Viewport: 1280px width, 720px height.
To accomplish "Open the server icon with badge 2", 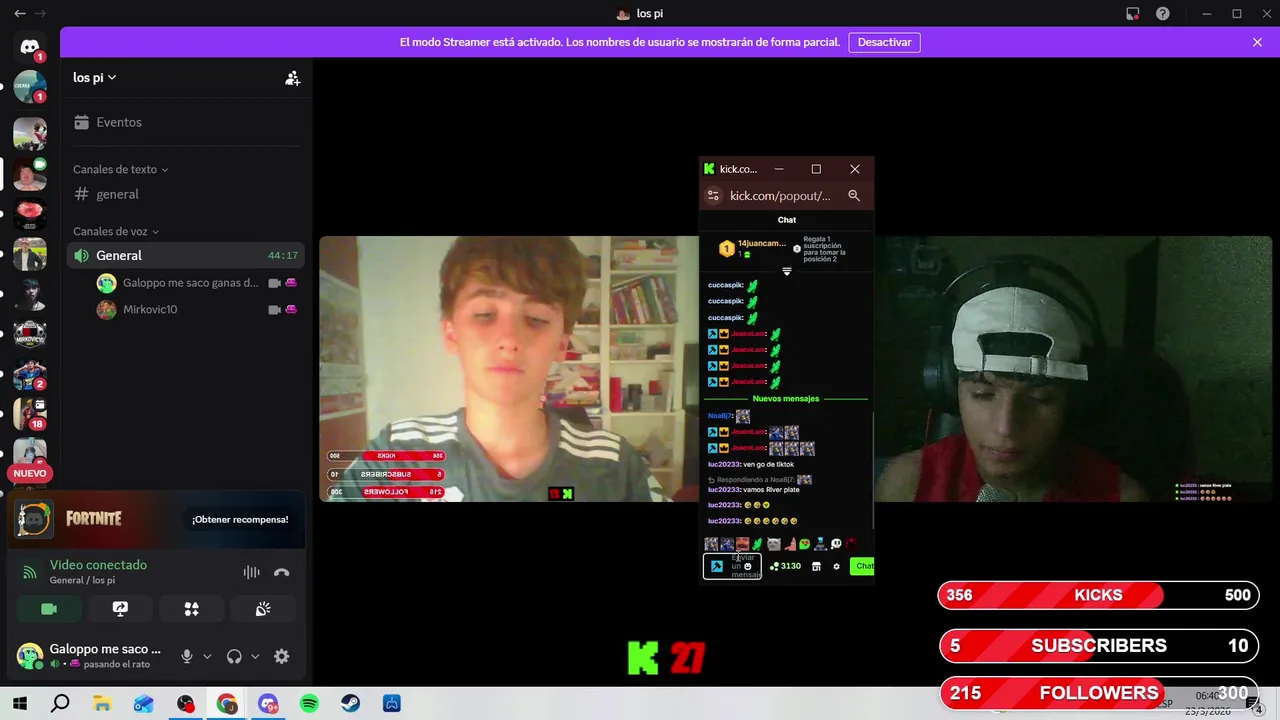I will [30, 374].
